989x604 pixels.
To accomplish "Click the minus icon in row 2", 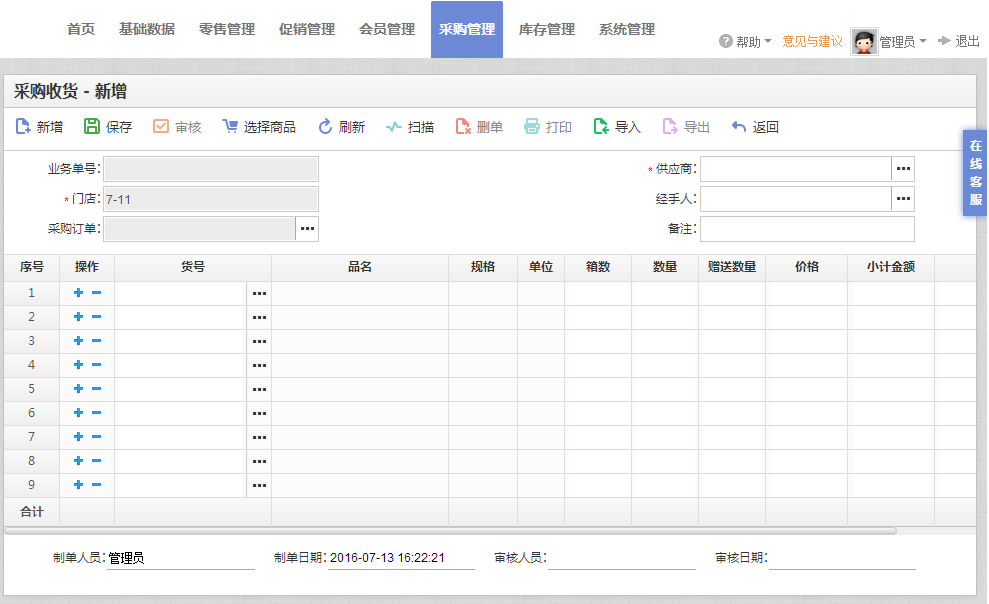I will tap(97, 317).
